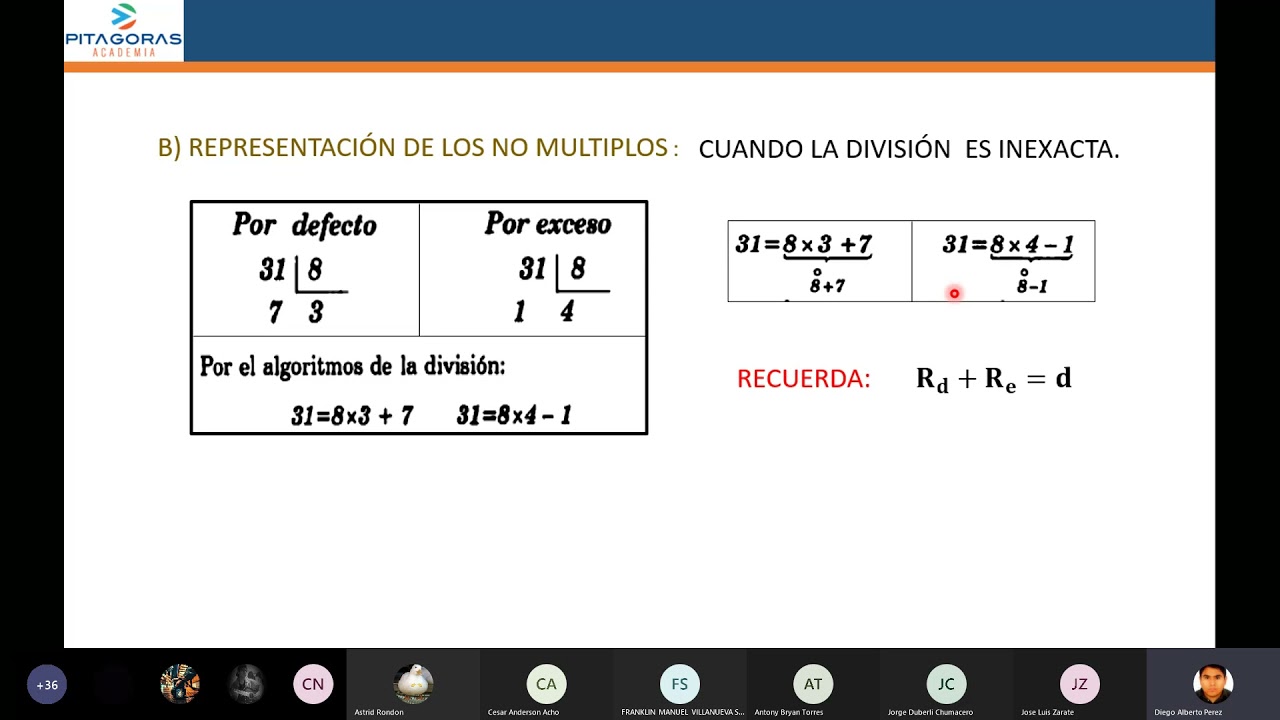Select the grayscale face participant avatar
1280x720 pixels.
point(246,684)
